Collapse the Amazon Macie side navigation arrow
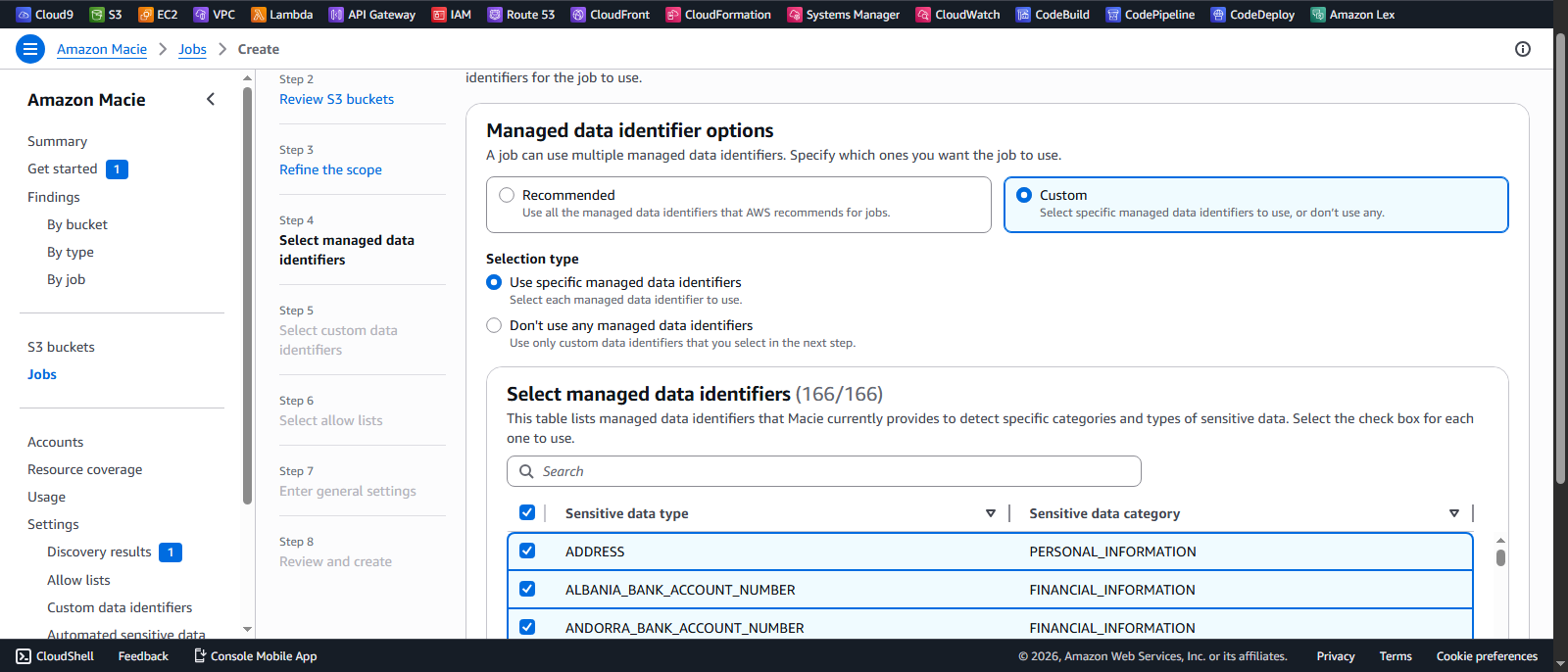The image size is (1568, 672). (211, 99)
